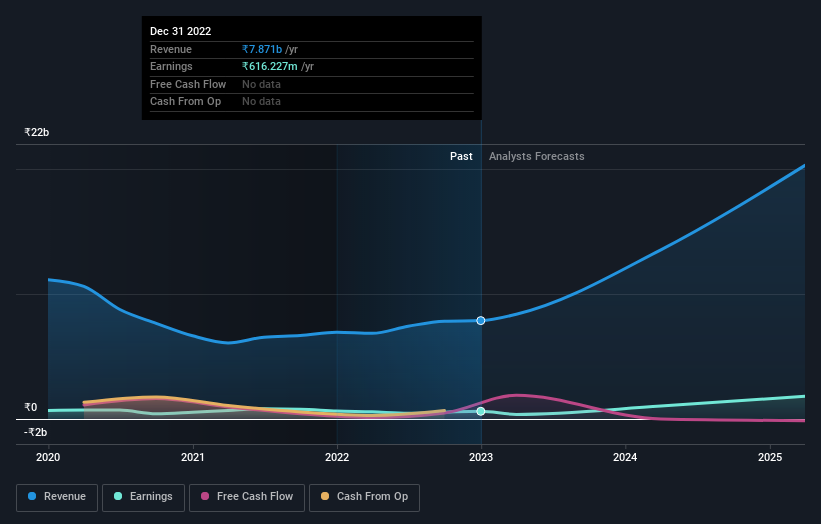Click the 2024 x-axis label

625,458
